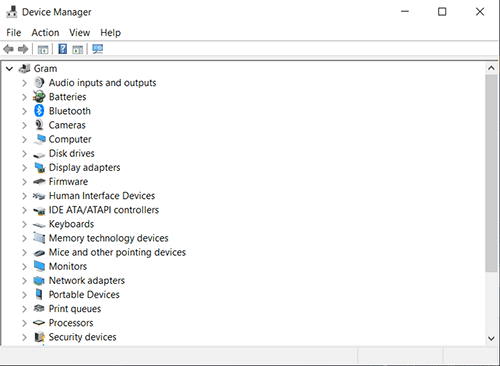Click the Batteries icon

39,97
